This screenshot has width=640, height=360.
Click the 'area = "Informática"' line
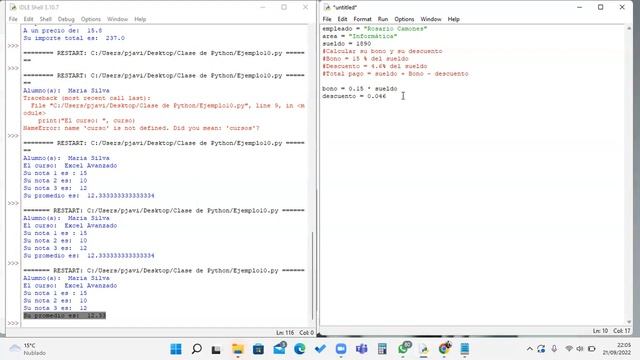[360, 36]
